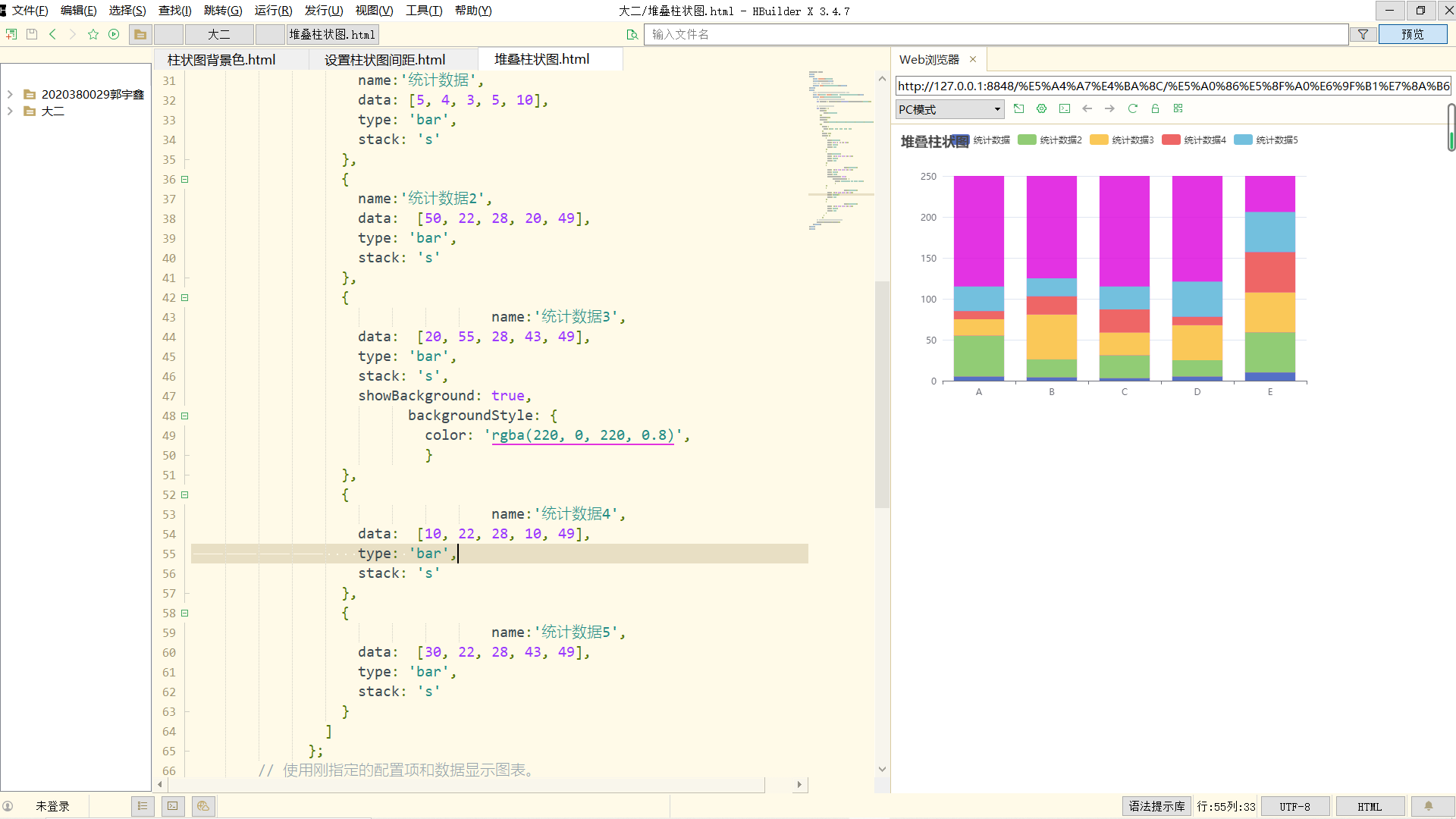Collapse code fold at line 36
Screen dimensions: 1456x819
184,180
